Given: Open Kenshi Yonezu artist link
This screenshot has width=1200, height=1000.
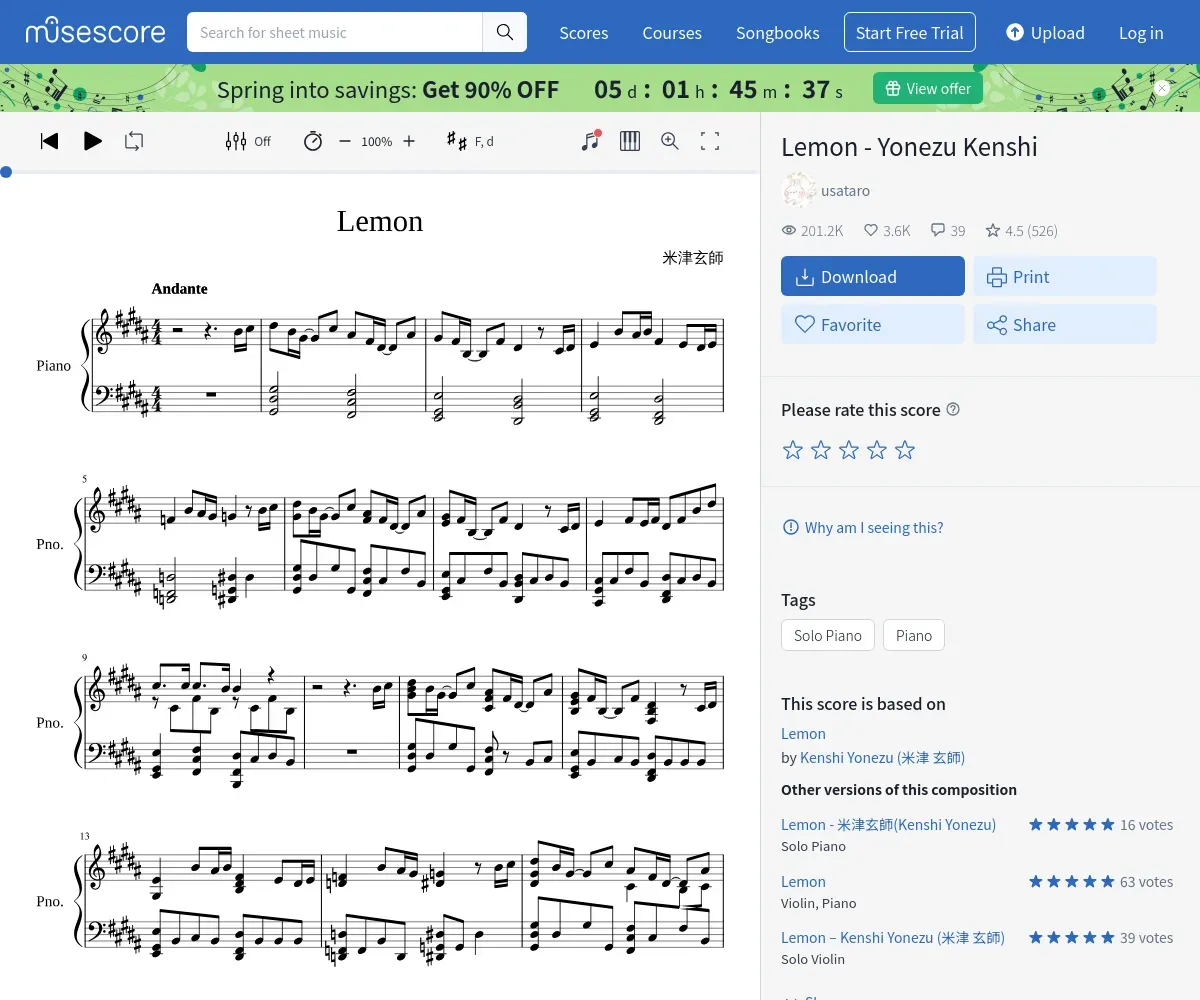Looking at the screenshot, I should [x=882, y=757].
